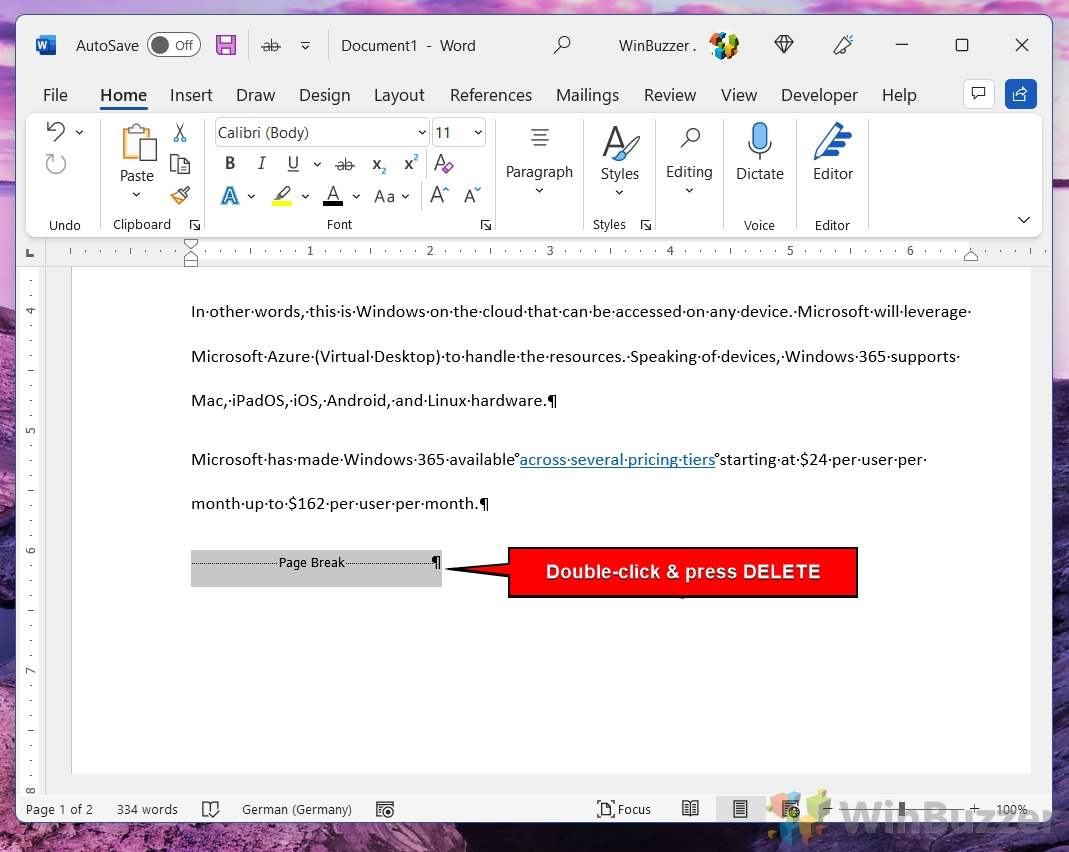Click the Microsoft 365 diamond icon
Image resolution: width=1069 pixels, height=852 pixels.
(784, 45)
